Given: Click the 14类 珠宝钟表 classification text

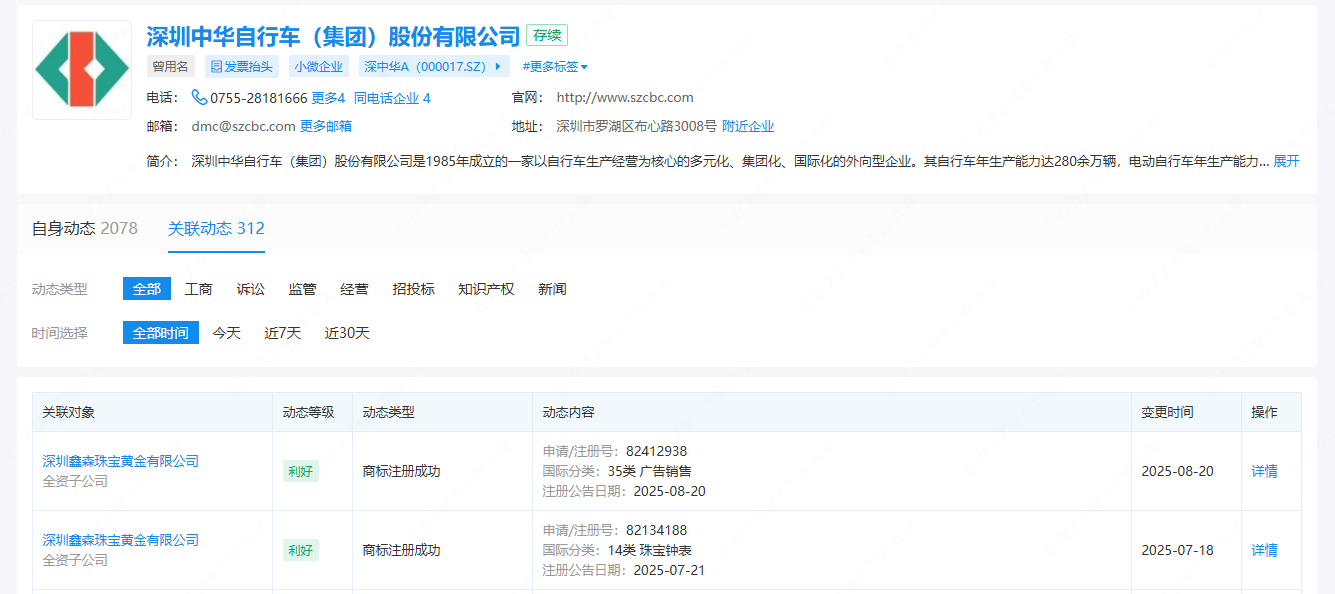Looking at the screenshot, I should coord(649,550).
